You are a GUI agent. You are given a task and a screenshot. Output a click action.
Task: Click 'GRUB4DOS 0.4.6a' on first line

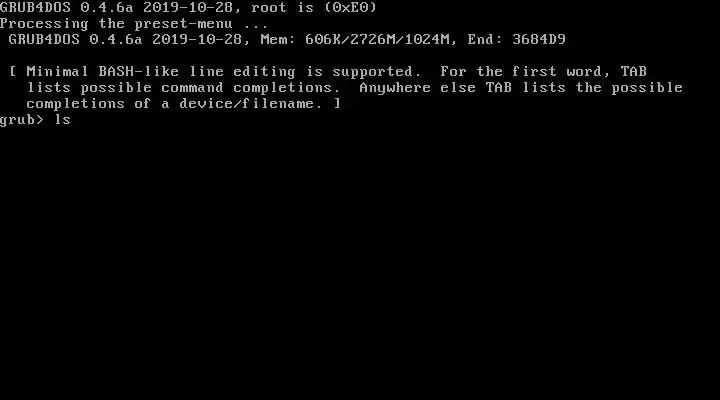point(67,7)
